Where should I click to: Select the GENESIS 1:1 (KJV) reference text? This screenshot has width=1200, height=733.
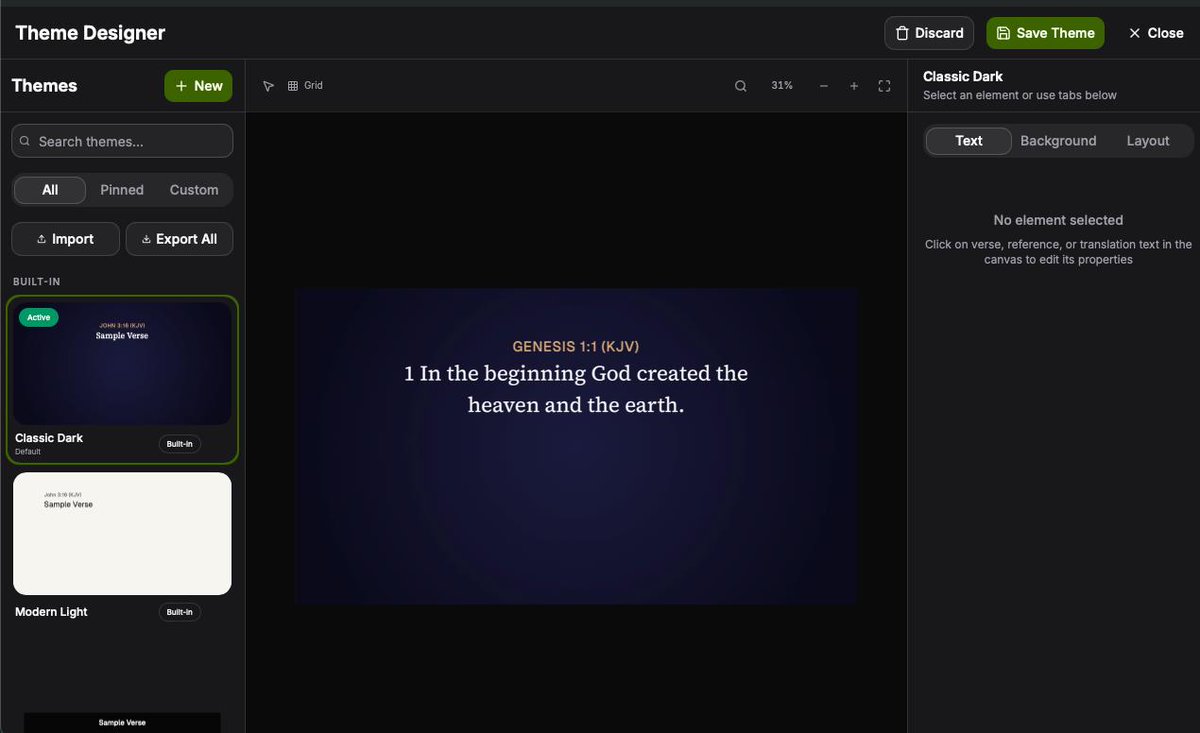point(576,347)
